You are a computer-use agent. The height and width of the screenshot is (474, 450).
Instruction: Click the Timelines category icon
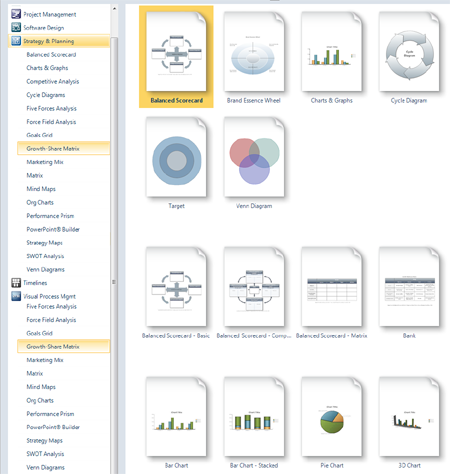click(x=16, y=283)
